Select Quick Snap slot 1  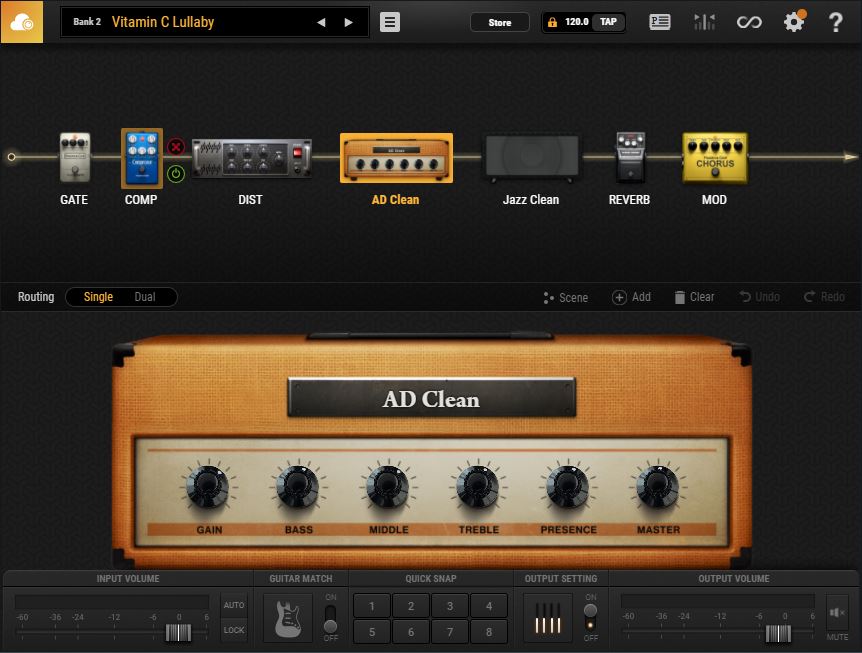pos(372,606)
